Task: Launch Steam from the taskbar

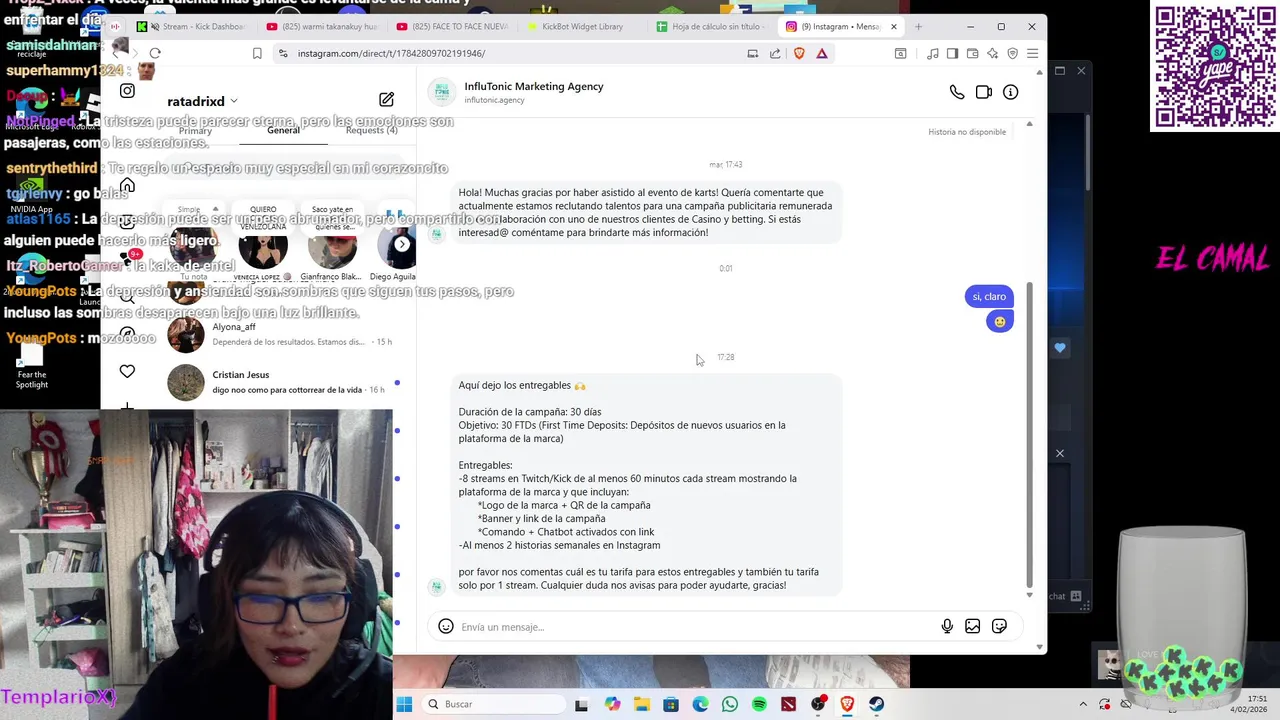Action: [x=876, y=704]
